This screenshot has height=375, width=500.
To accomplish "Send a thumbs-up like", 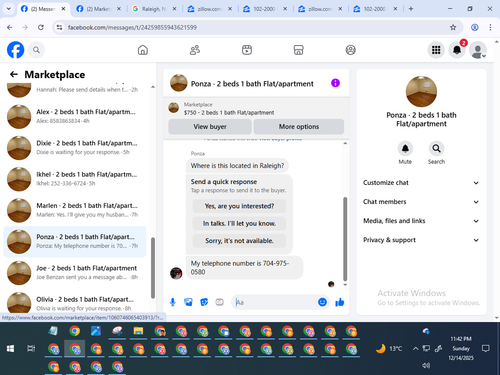I will (x=340, y=302).
